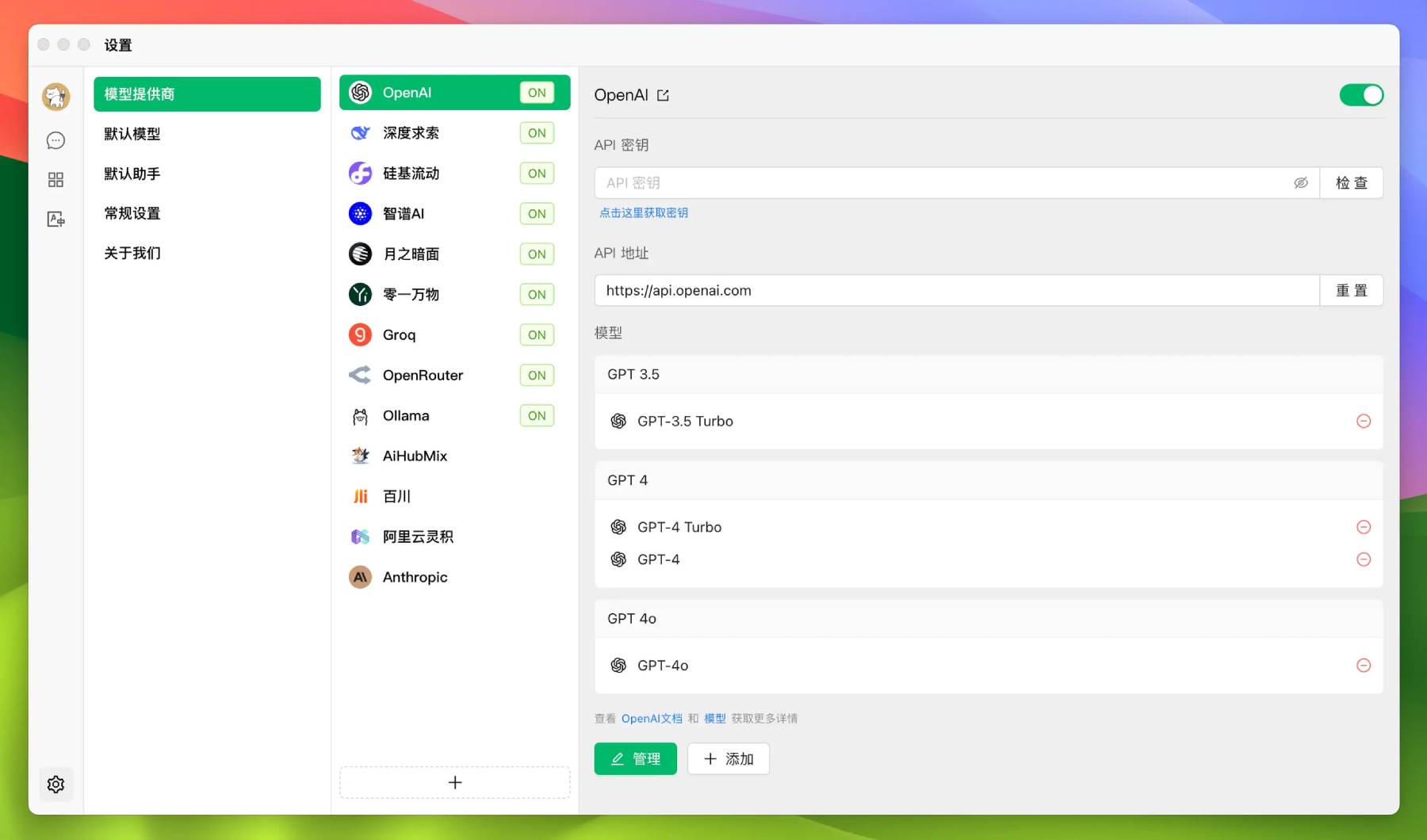Expand the GPT 4o model group
Image resolution: width=1427 pixels, height=840 pixels.
click(988, 618)
